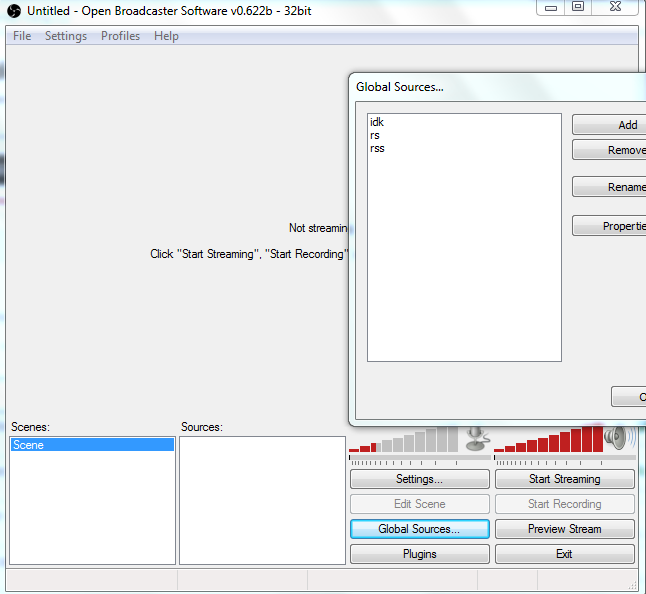The height and width of the screenshot is (594, 646).
Task: Open the File menu
Action: 22,36
